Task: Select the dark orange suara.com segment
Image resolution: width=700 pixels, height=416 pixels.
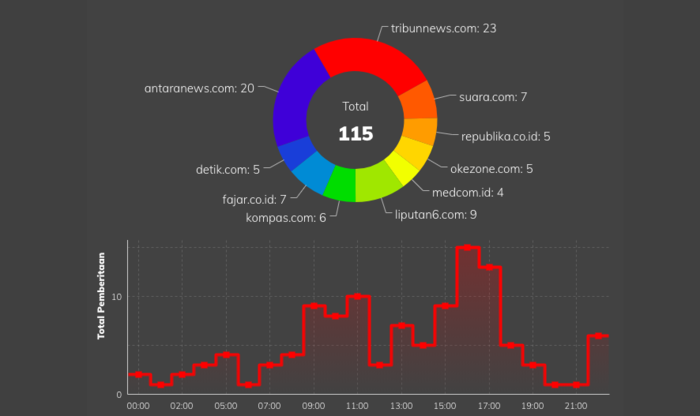Action: [x=419, y=102]
